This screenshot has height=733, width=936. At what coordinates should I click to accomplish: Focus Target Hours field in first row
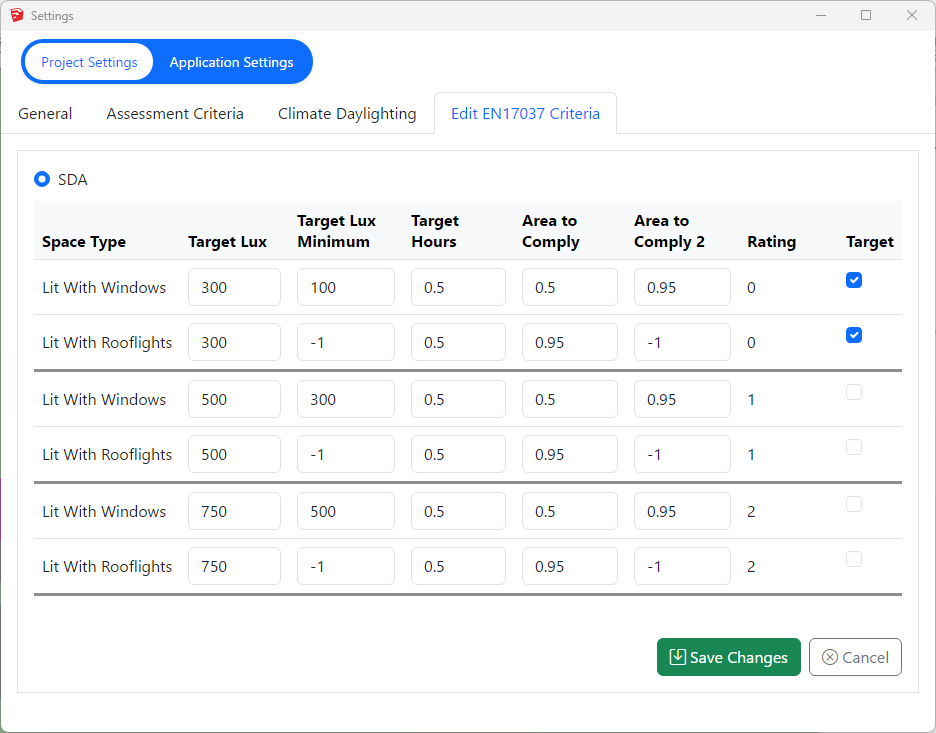(x=457, y=287)
